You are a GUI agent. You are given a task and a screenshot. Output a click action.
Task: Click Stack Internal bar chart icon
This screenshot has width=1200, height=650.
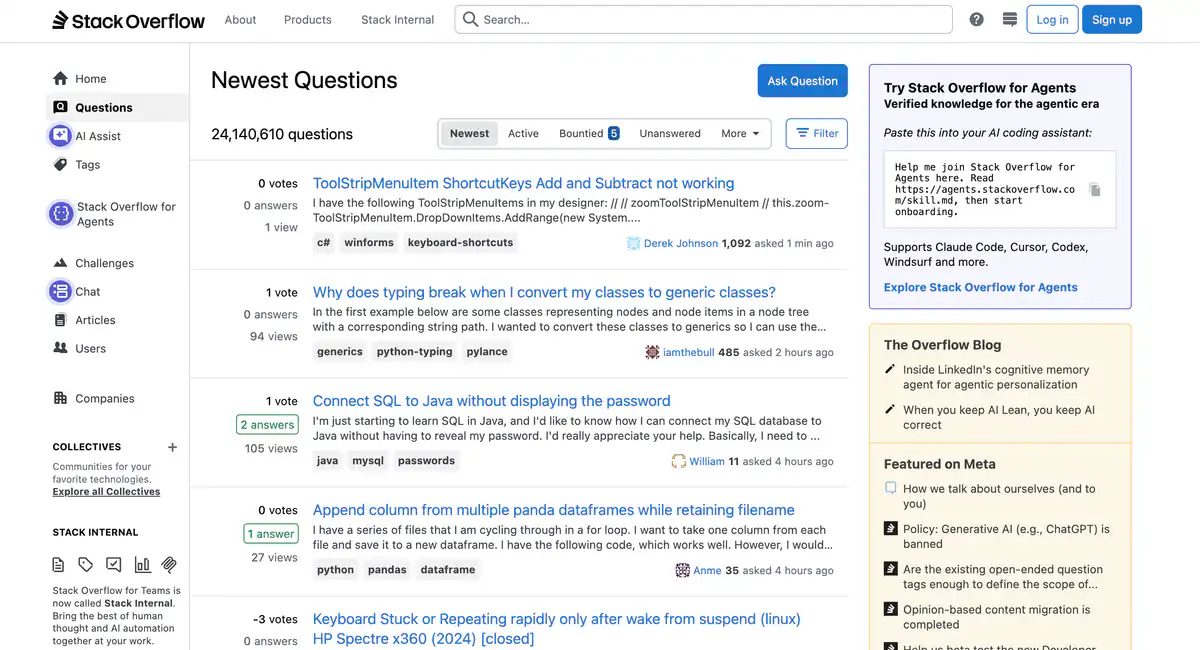pos(142,564)
